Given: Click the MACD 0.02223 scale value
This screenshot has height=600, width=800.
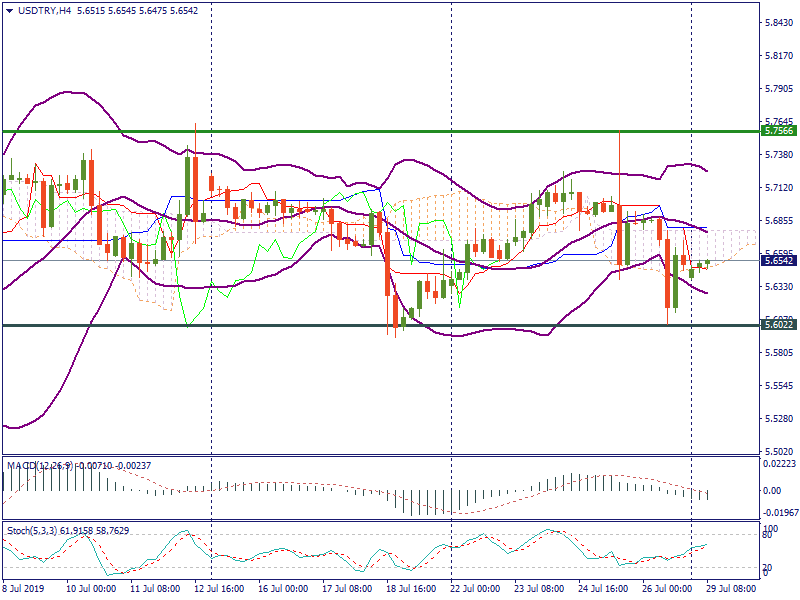Looking at the screenshot, I should 778,463.
